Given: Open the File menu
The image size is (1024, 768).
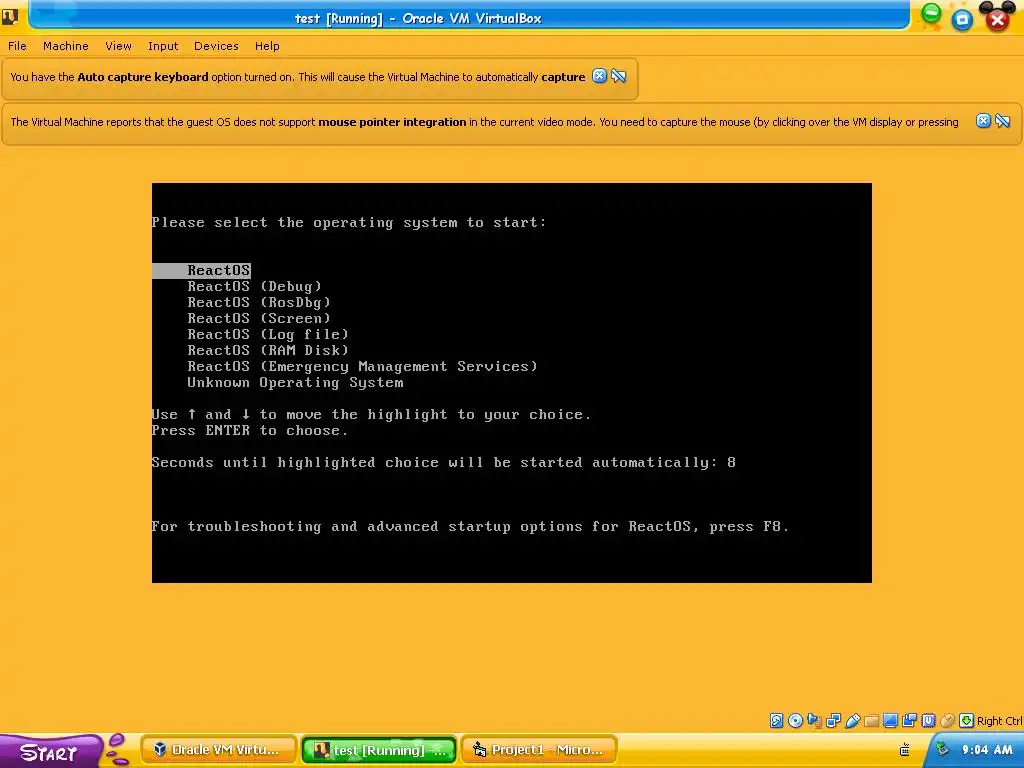Looking at the screenshot, I should pyautogui.click(x=17, y=46).
